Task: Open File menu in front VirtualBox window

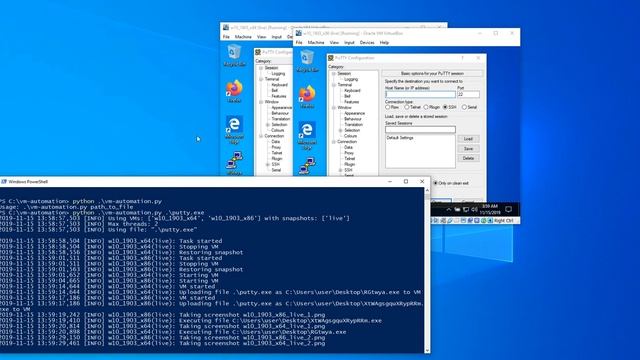Action: [x=299, y=42]
